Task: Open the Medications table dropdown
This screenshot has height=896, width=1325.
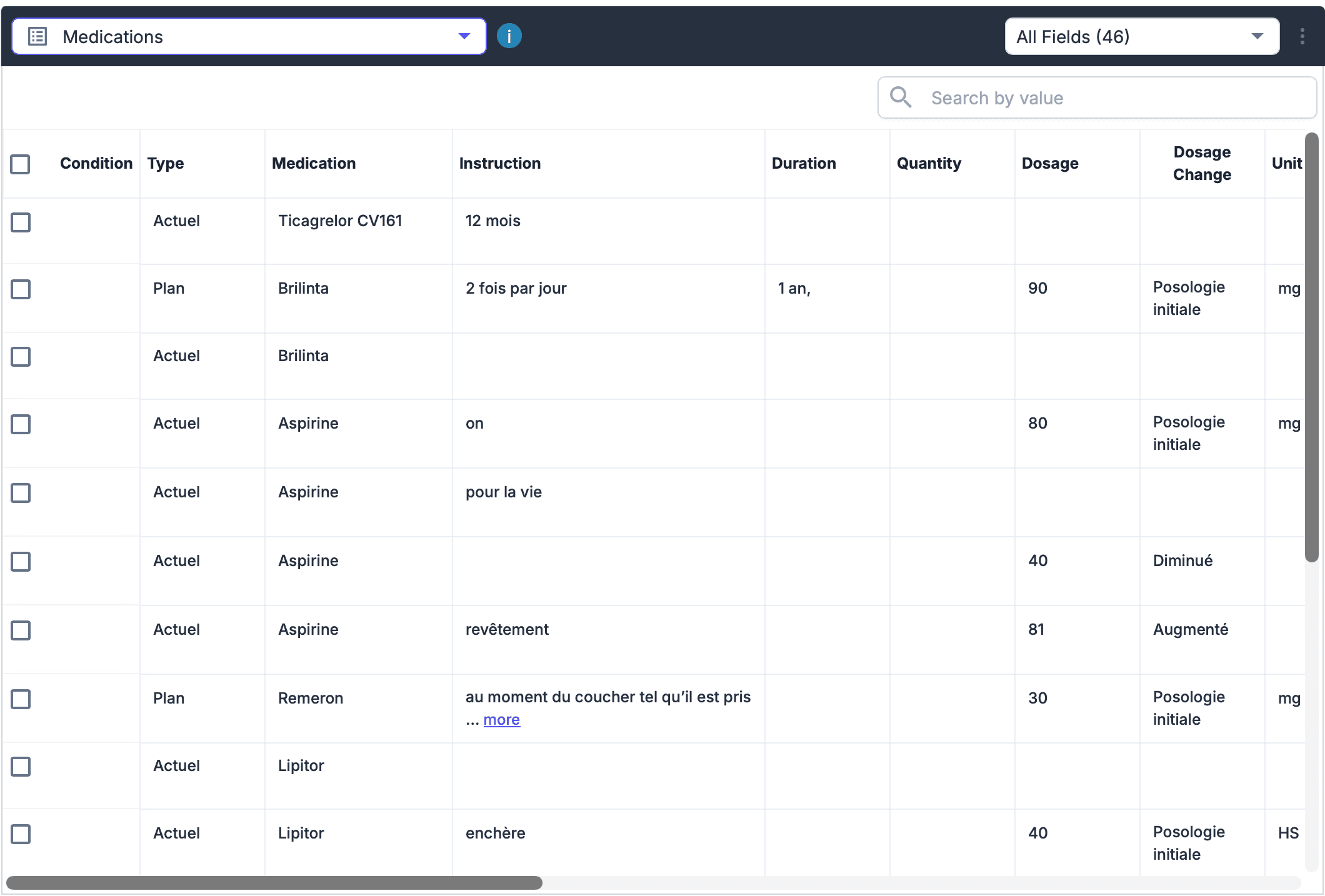Action: [464, 36]
